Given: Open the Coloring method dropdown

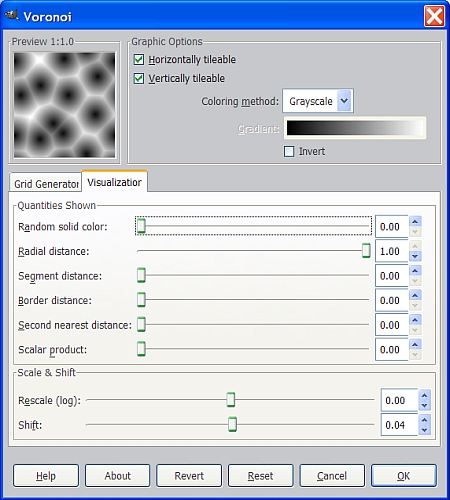Looking at the screenshot, I should click(318, 101).
